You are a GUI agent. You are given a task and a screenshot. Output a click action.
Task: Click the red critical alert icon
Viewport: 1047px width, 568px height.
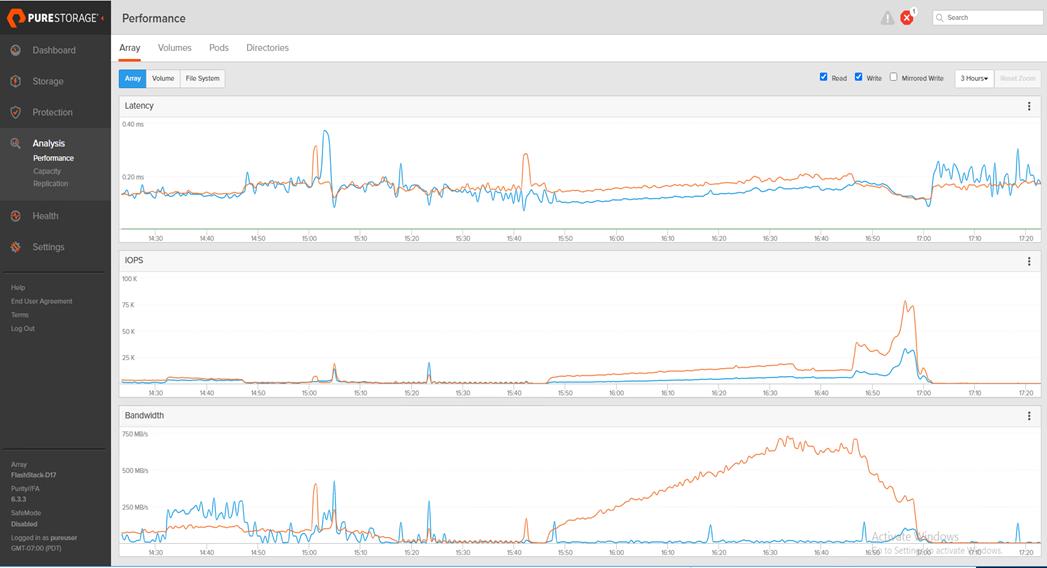pos(907,17)
